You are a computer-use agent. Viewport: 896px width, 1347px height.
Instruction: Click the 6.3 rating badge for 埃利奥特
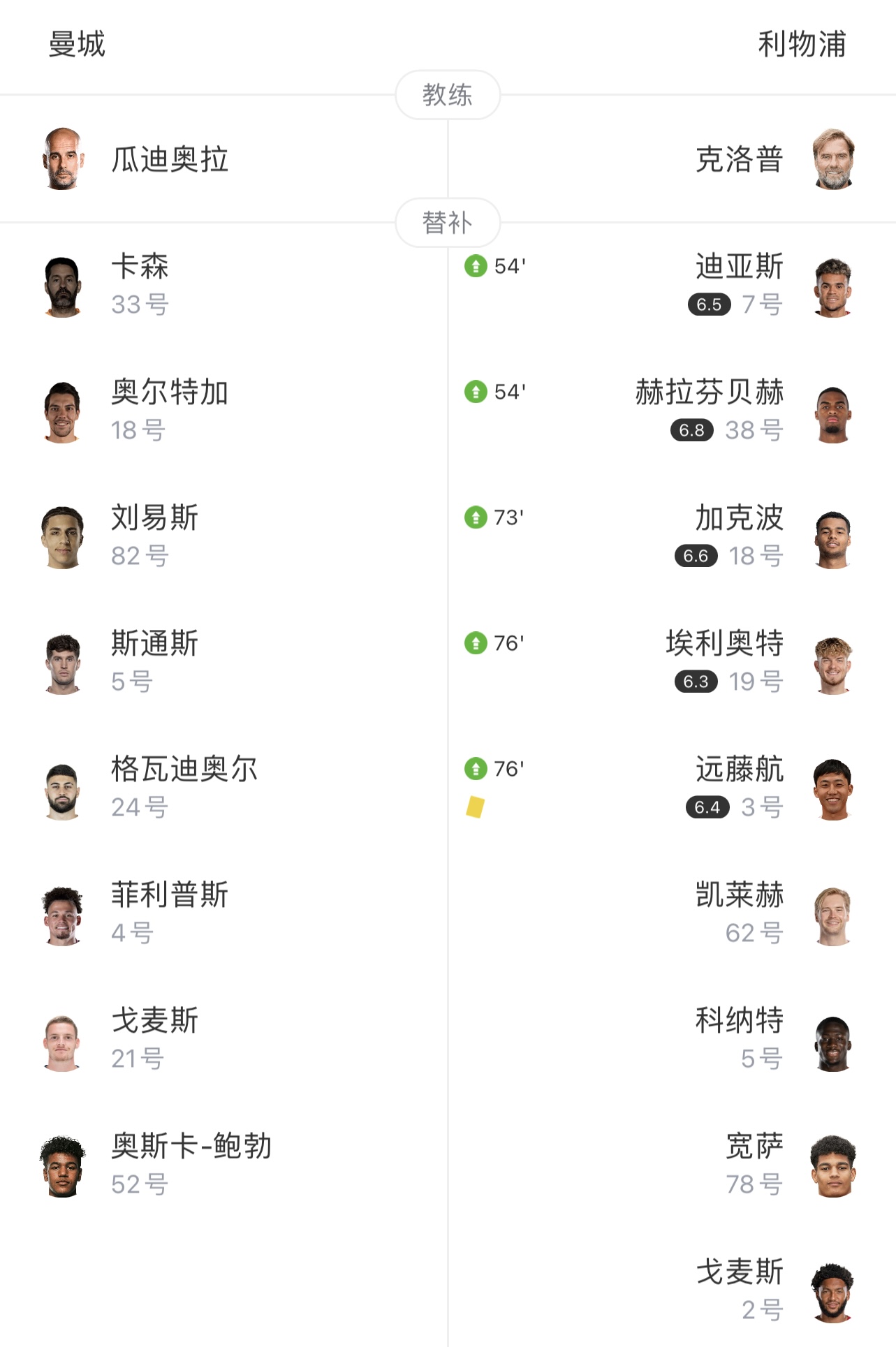tap(696, 682)
